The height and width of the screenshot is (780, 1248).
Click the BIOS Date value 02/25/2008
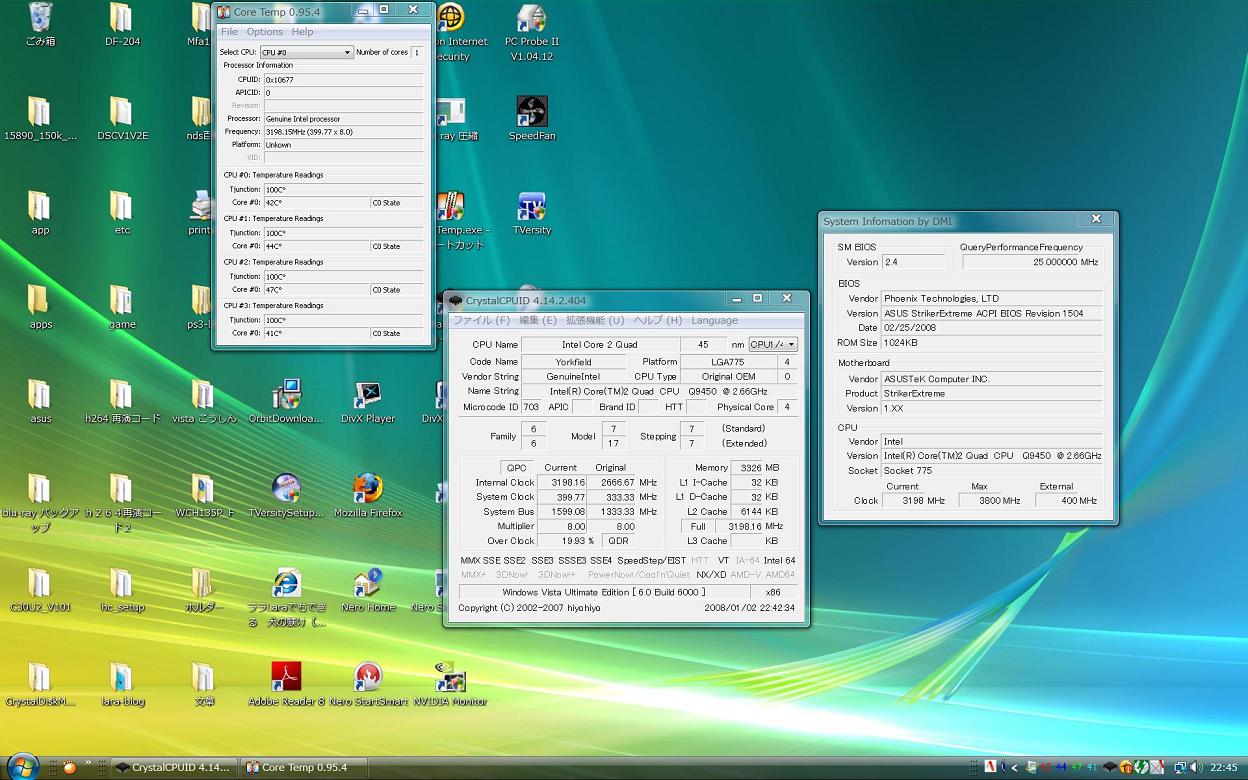tap(991, 328)
